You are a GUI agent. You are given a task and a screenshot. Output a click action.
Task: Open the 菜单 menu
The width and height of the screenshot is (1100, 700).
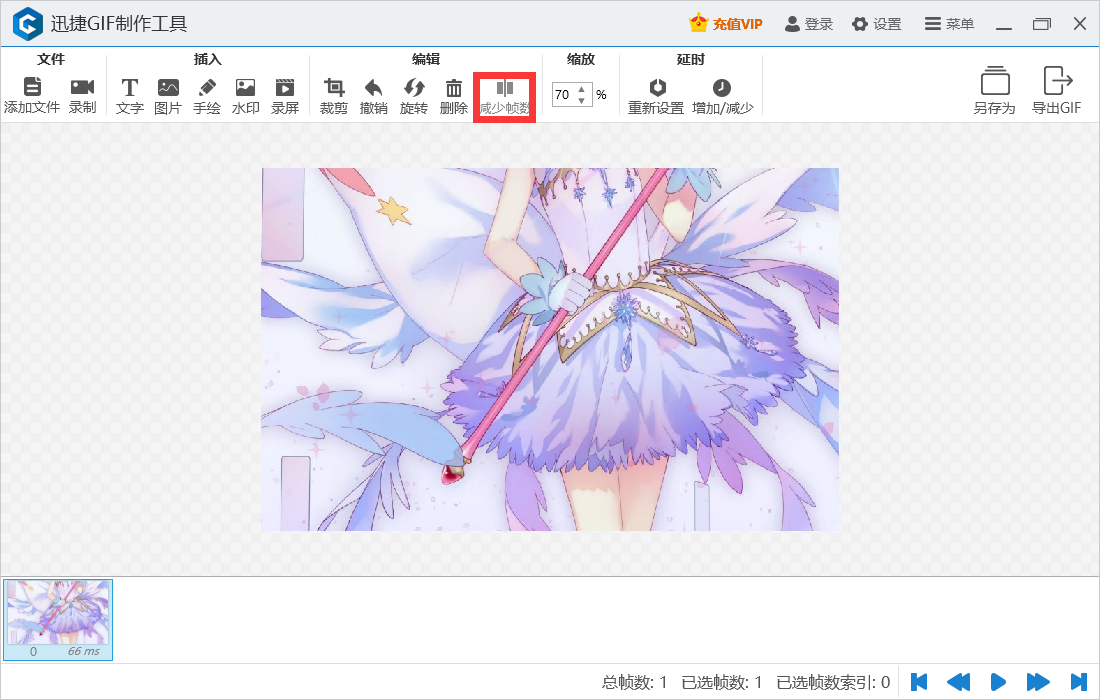tap(949, 24)
